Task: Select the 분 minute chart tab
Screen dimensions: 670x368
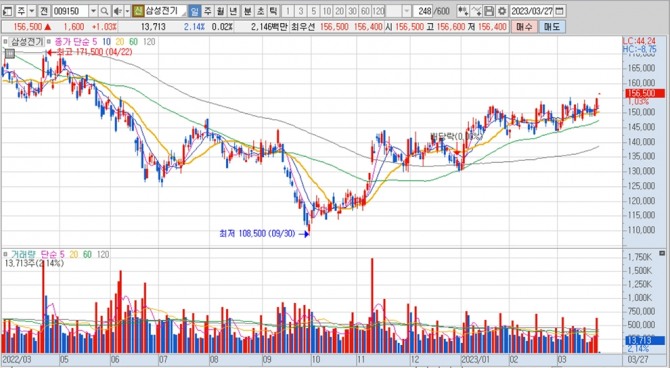Action: click(x=247, y=11)
